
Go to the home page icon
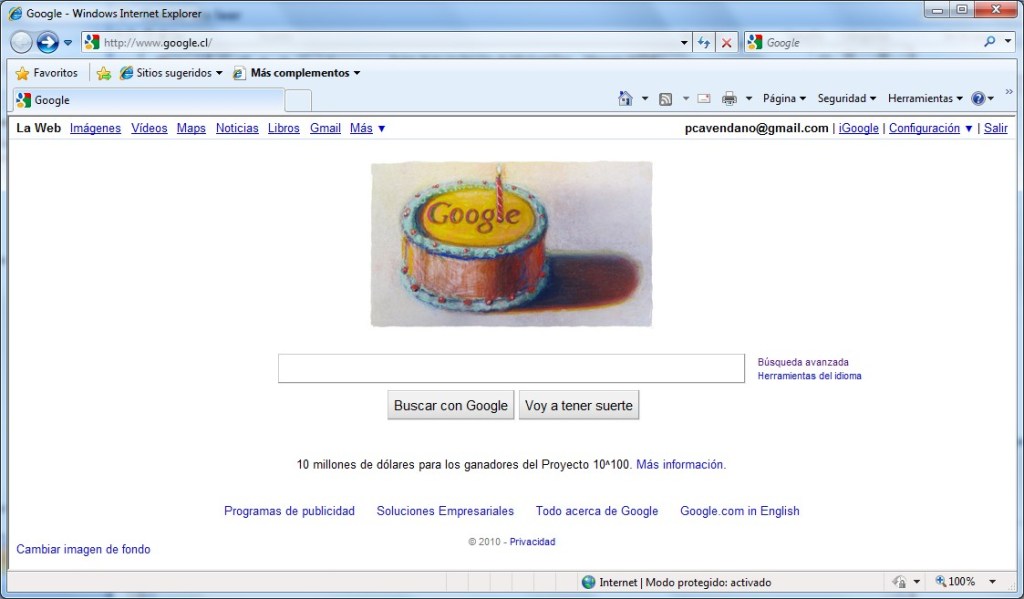tap(625, 98)
